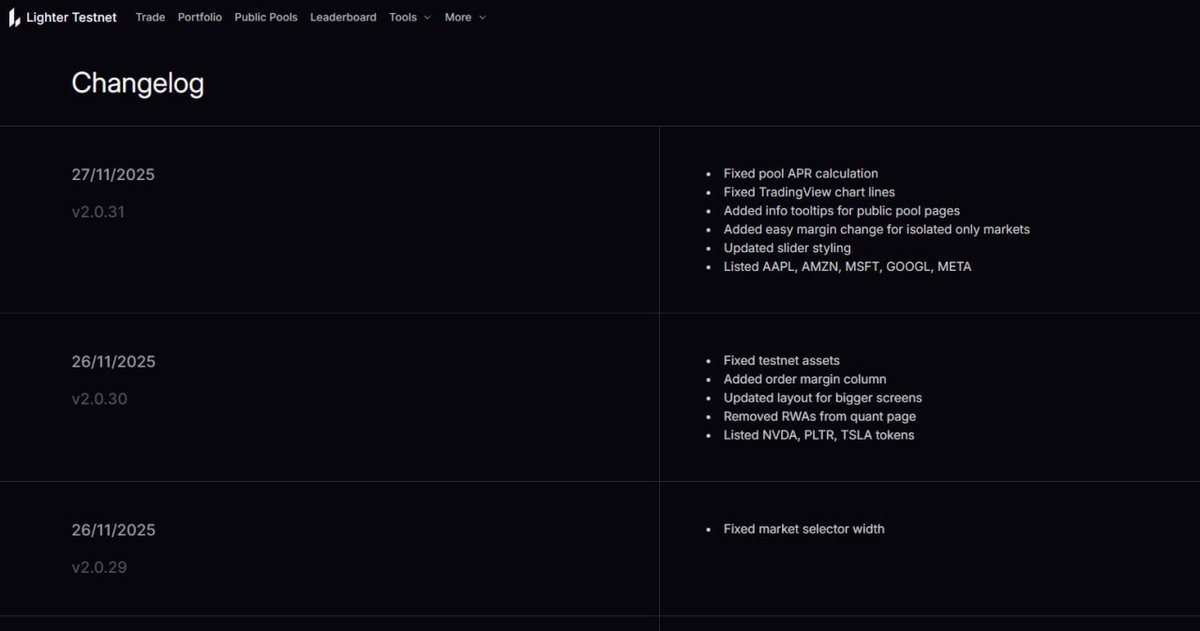Open the Leaderboard page
The image size is (1200, 631).
343,17
